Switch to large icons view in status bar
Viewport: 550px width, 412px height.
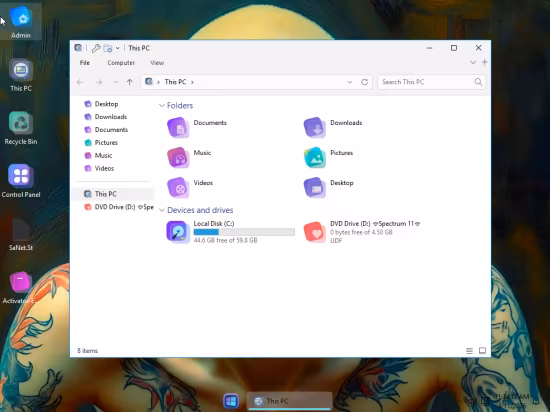(482, 351)
